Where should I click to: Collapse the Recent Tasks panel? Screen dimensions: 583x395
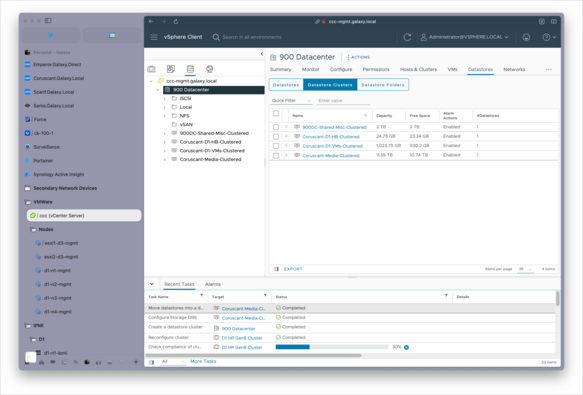152,284
